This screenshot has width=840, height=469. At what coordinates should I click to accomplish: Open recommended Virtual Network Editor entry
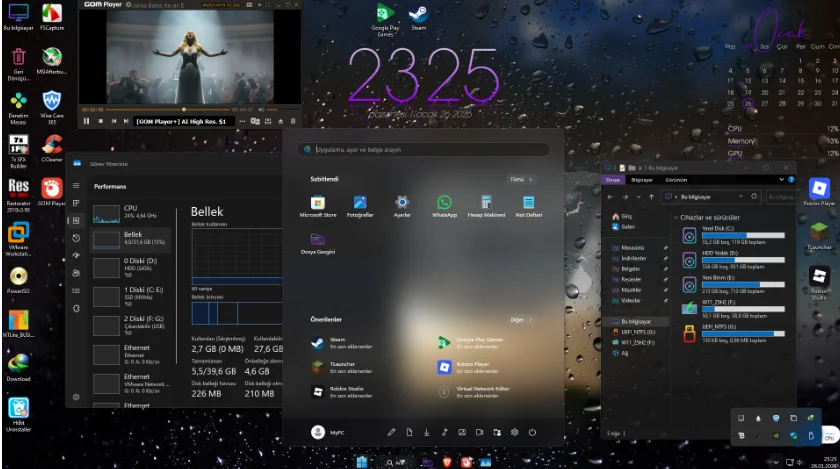tap(474, 392)
